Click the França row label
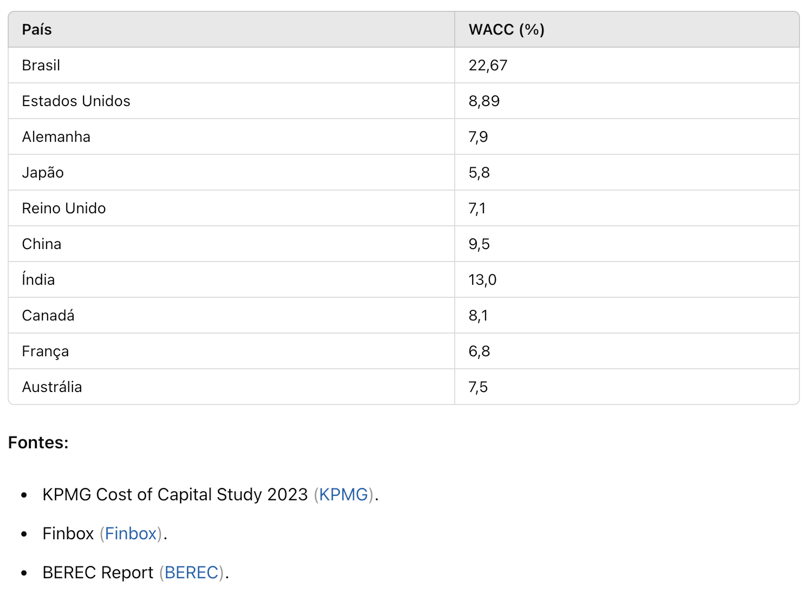This screenshot has height=600, width=812. click(x=45, y=351)
